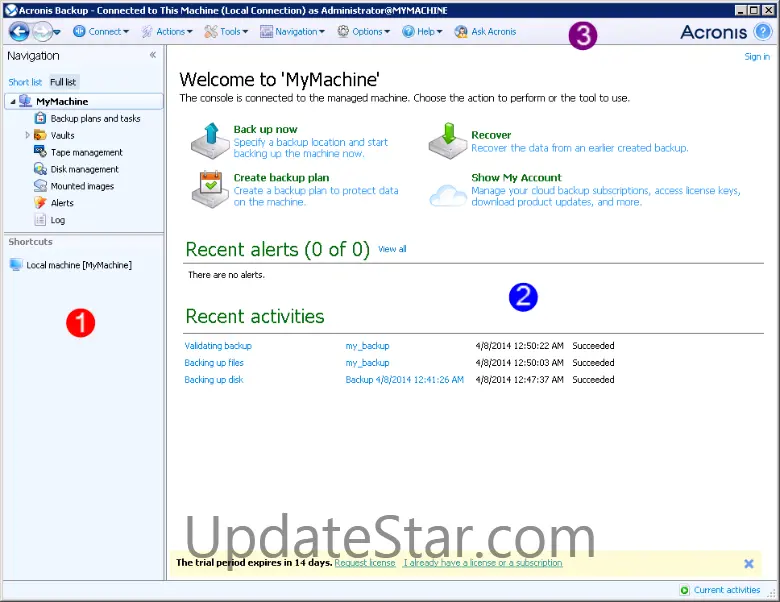This screenshot has height=602, width=780.
Task: Open Tape management
Action: [87, 152]
